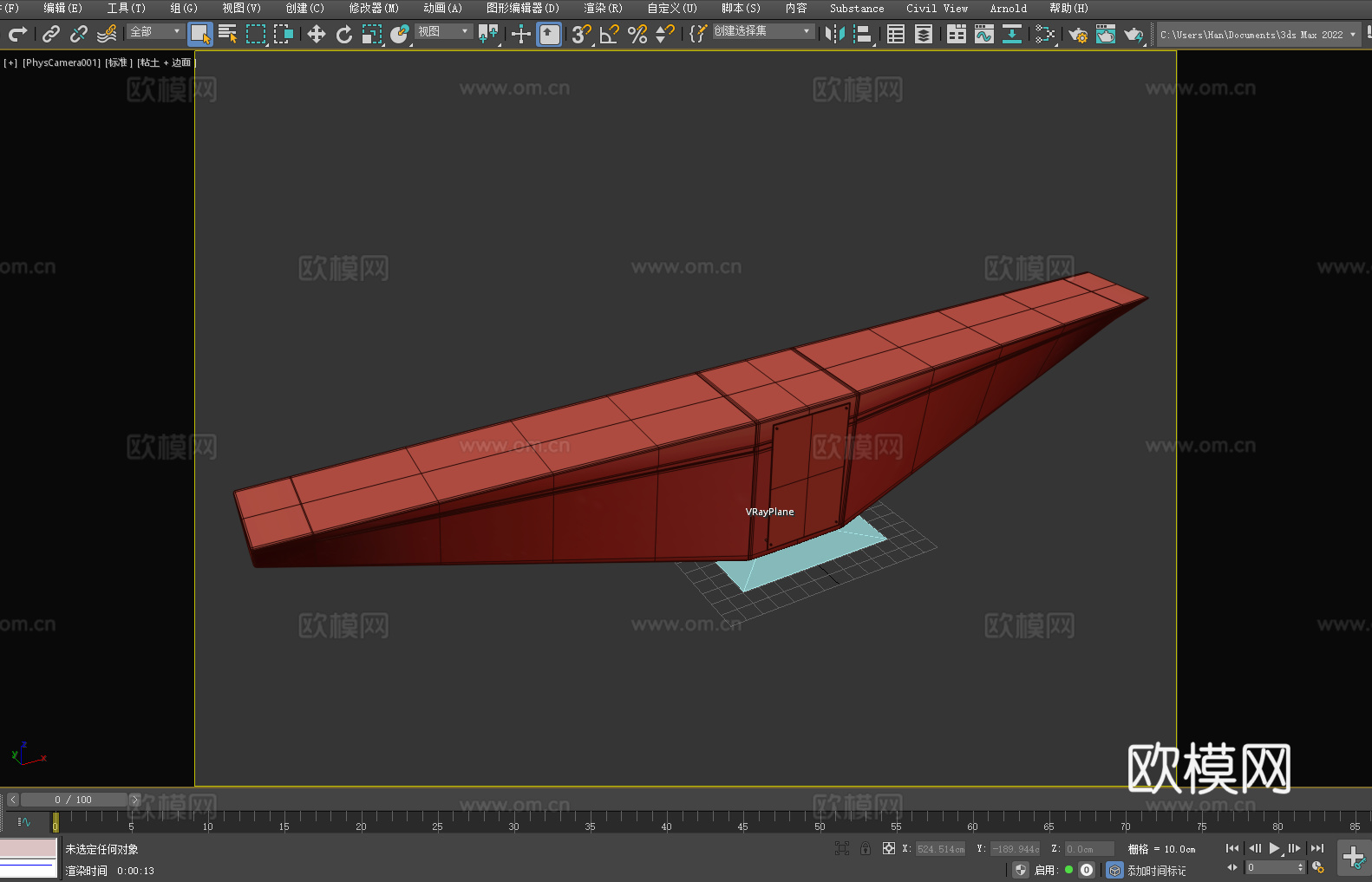This screenshot has width=1372, height=882.
Task: Click the Align tool icon
Action: (x=863, y=34)
